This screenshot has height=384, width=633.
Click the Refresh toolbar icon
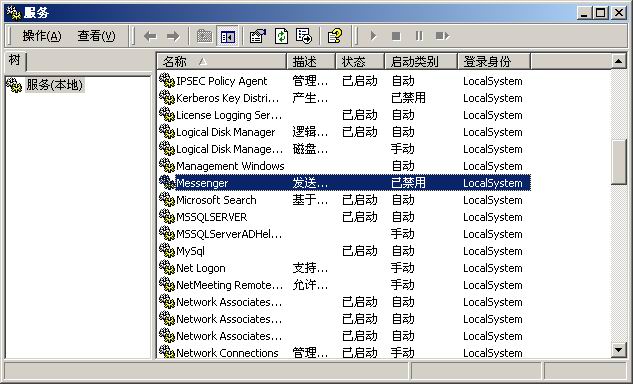click(281, 36)
